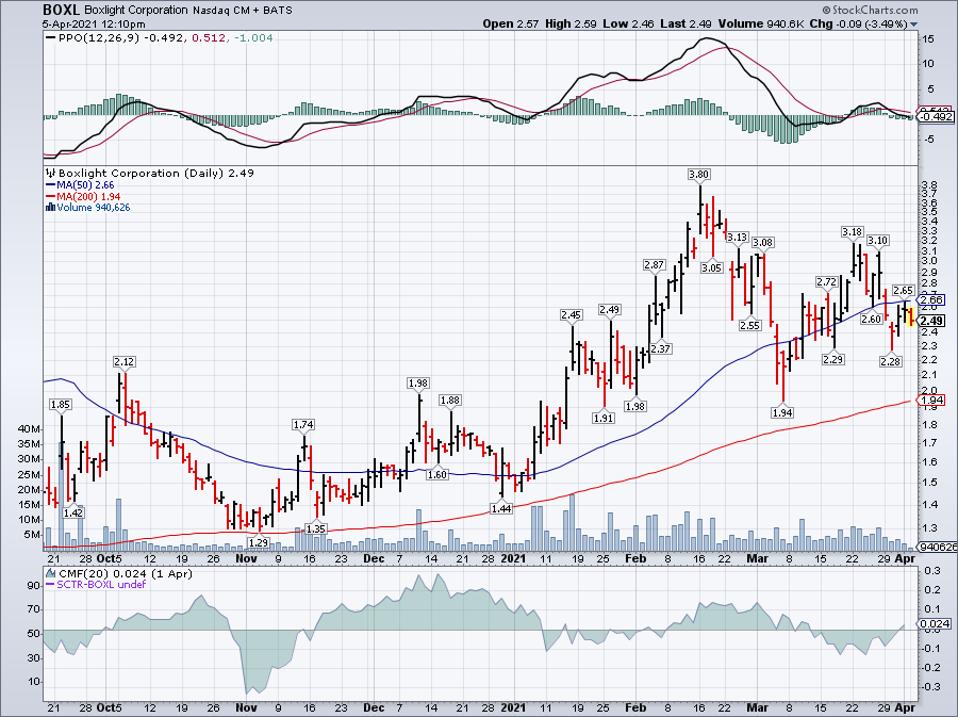Click the 1.44 low price label
Screen dimensions: 958x717
pyautogui.click(x=502, y=508)
